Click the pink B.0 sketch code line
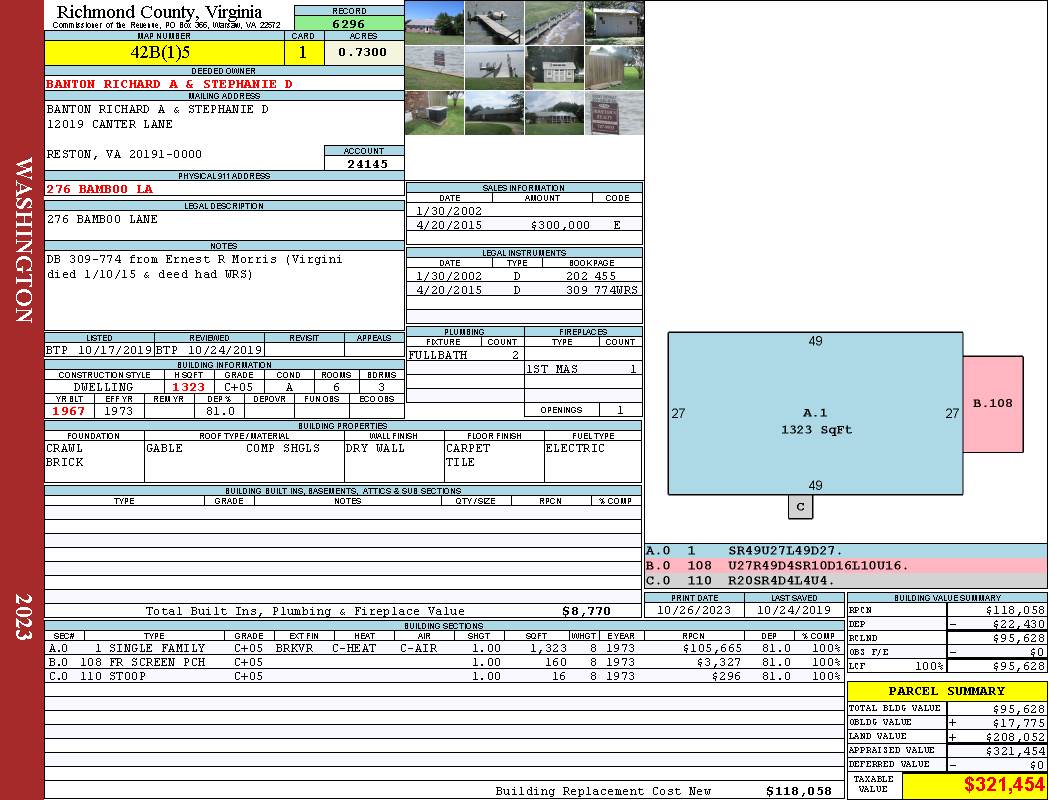This screenshot has width=1050, height=800. 845,565
